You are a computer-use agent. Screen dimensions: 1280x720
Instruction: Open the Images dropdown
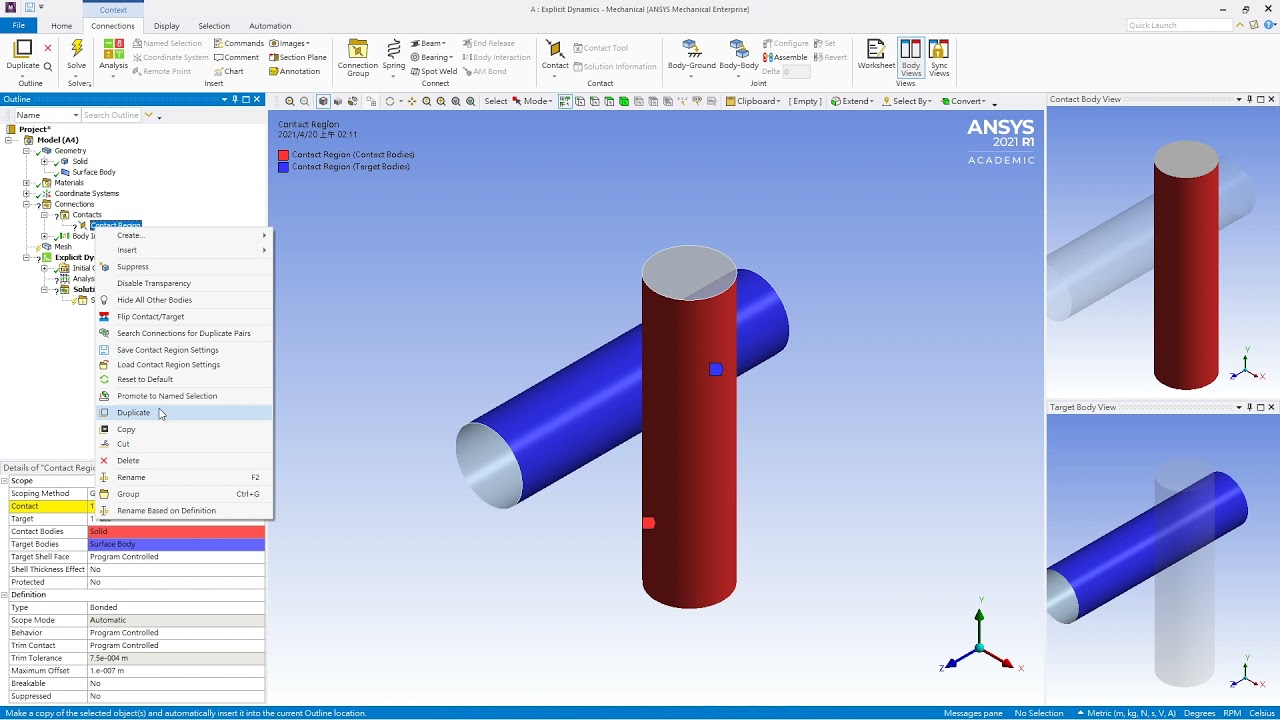pos(290,43)
